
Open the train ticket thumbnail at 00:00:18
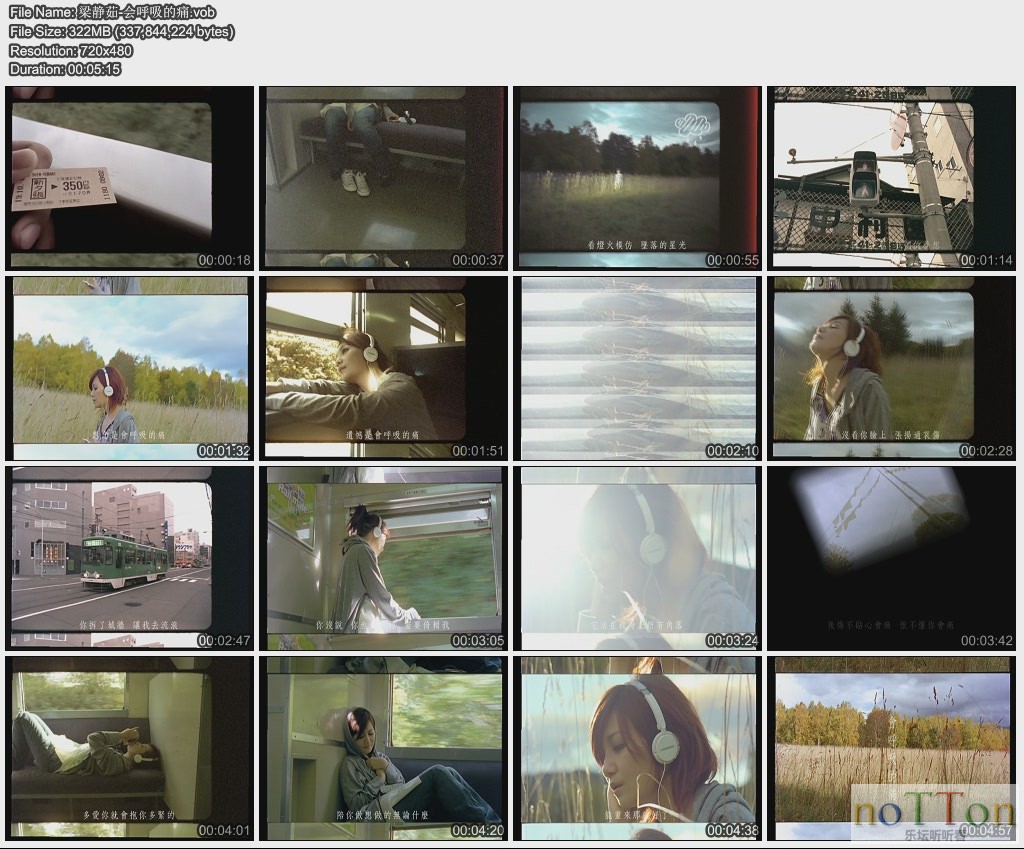(x=129, y=178)
